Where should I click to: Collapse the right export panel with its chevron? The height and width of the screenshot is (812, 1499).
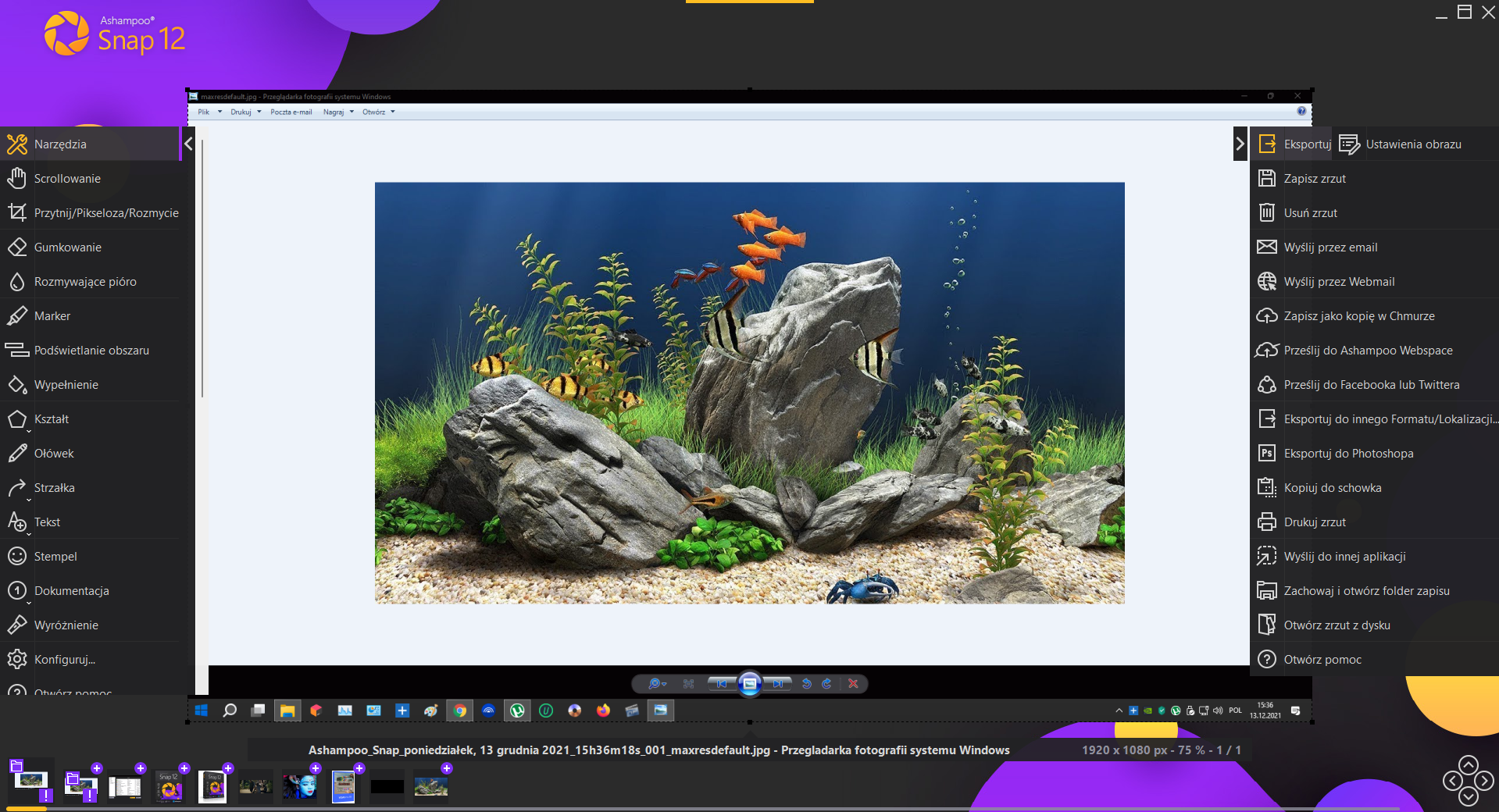(x=1240, y=144)
